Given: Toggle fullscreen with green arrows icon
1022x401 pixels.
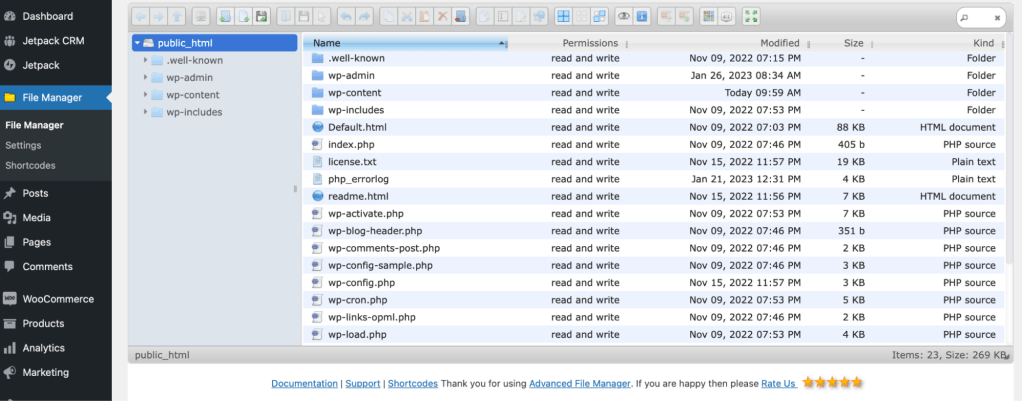Looking at the screenshot, I should pos(752,17).
